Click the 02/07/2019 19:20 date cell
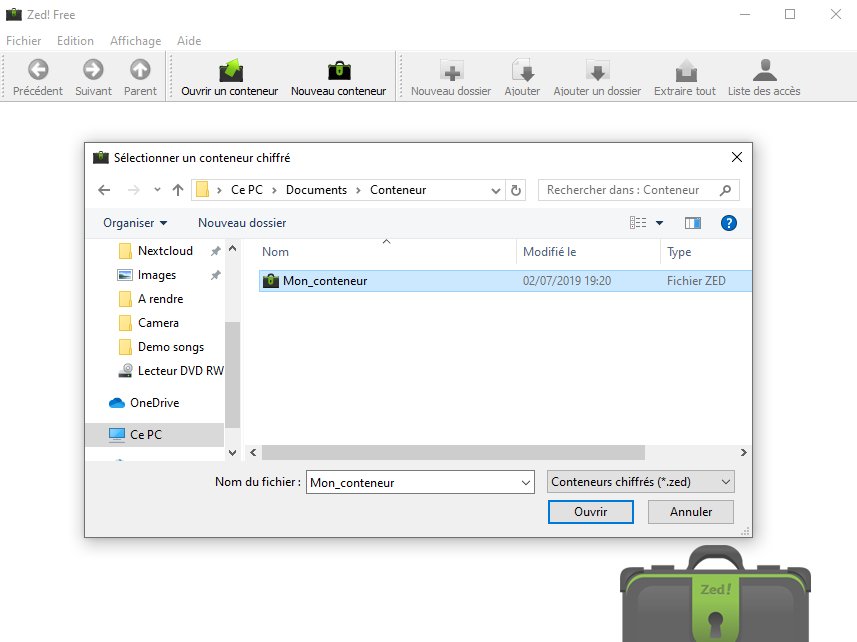 (x=567, y=281)
